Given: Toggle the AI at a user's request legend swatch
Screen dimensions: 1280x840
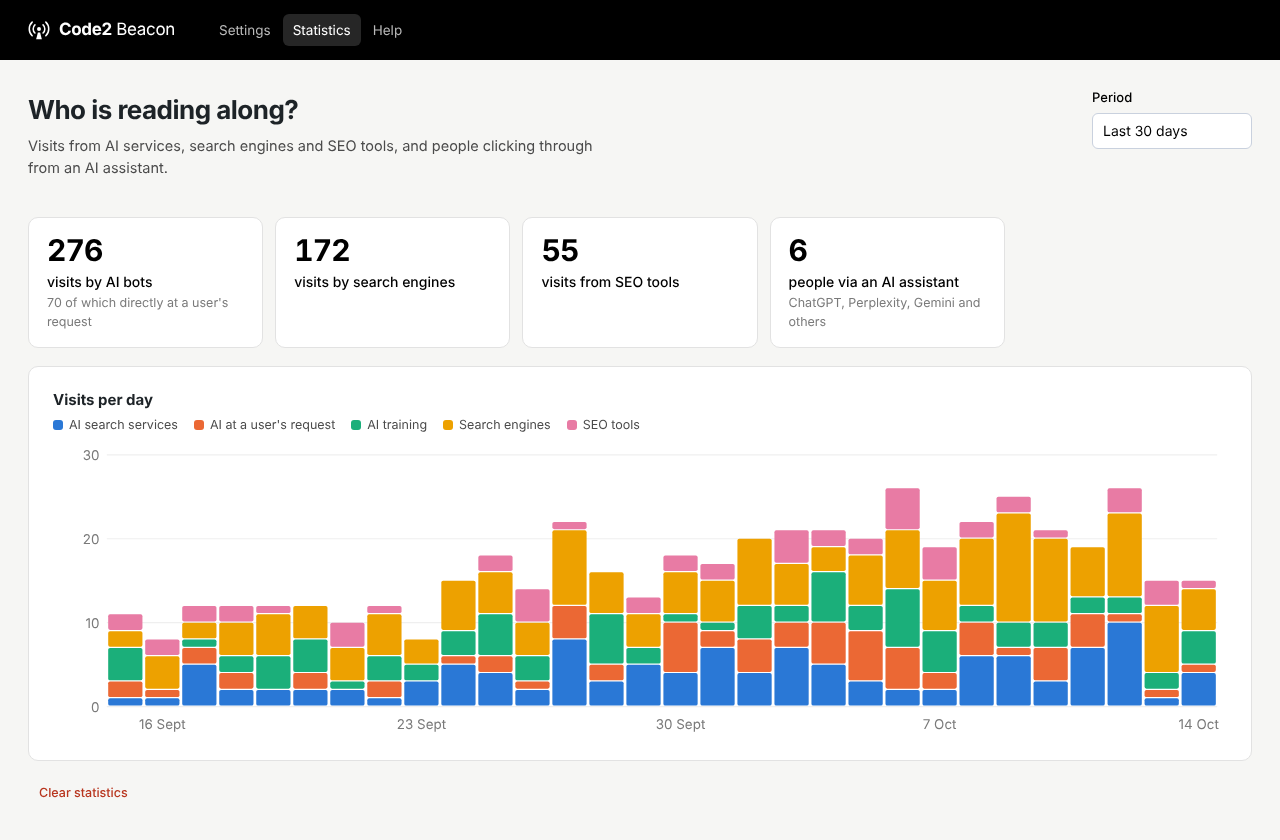Looking at the screenshot, I should (x=199, y=425).
